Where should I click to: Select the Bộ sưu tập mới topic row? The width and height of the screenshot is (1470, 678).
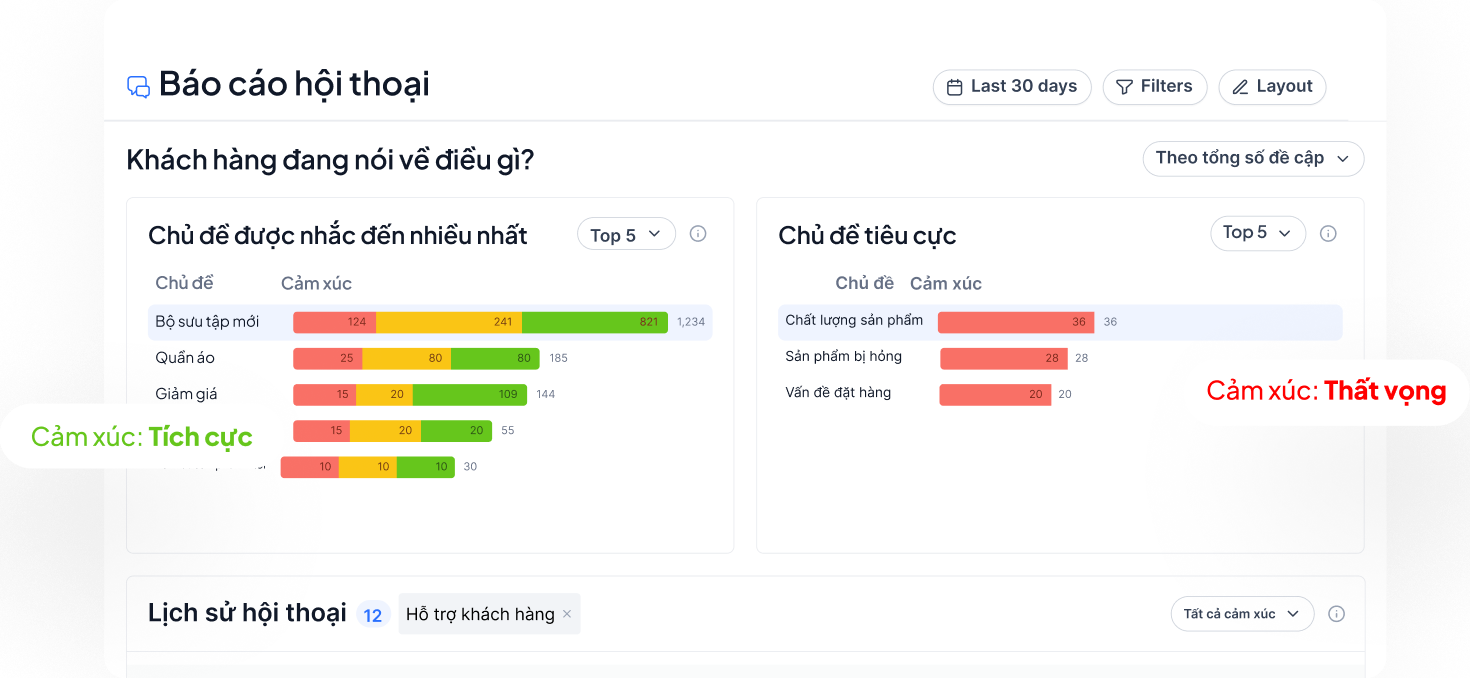[x=207, y=322]
